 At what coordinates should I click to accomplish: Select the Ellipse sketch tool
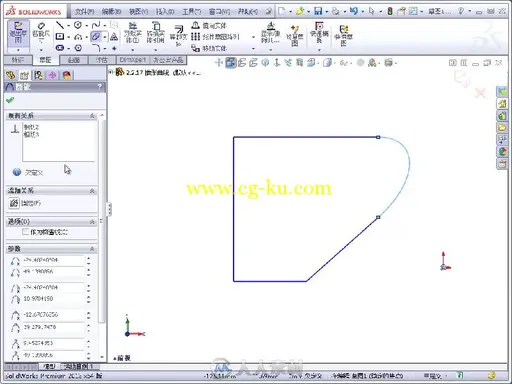(x=96, y=36)
